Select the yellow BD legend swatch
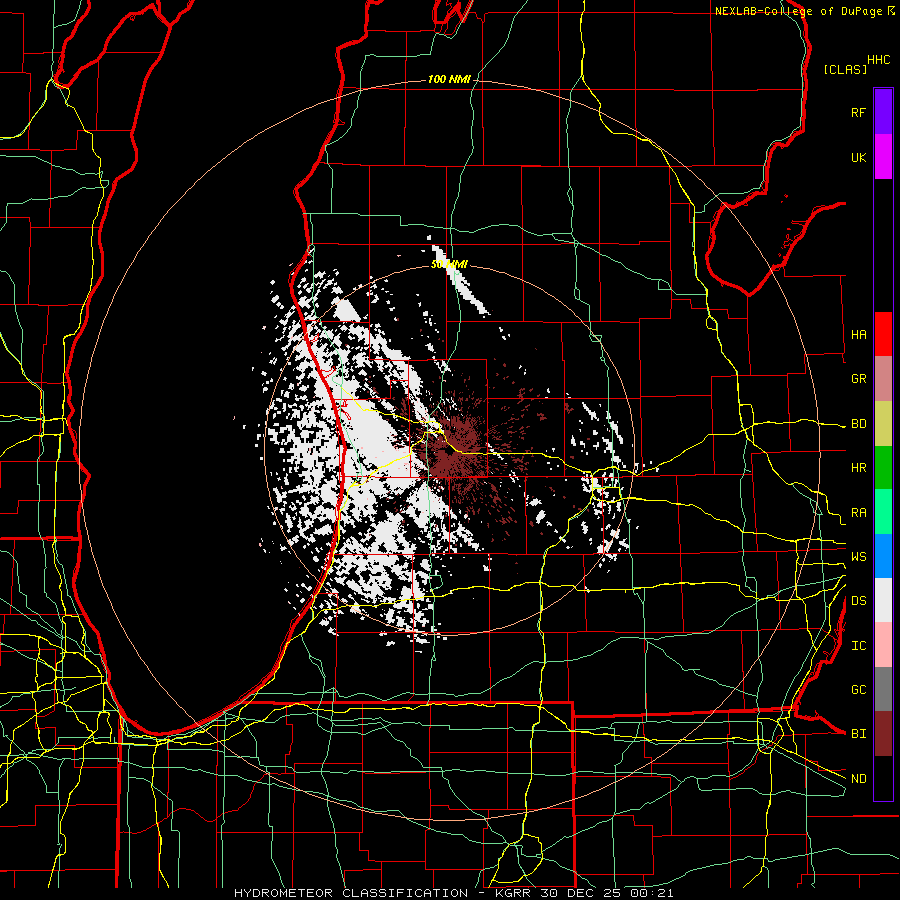 pos(883,424)
